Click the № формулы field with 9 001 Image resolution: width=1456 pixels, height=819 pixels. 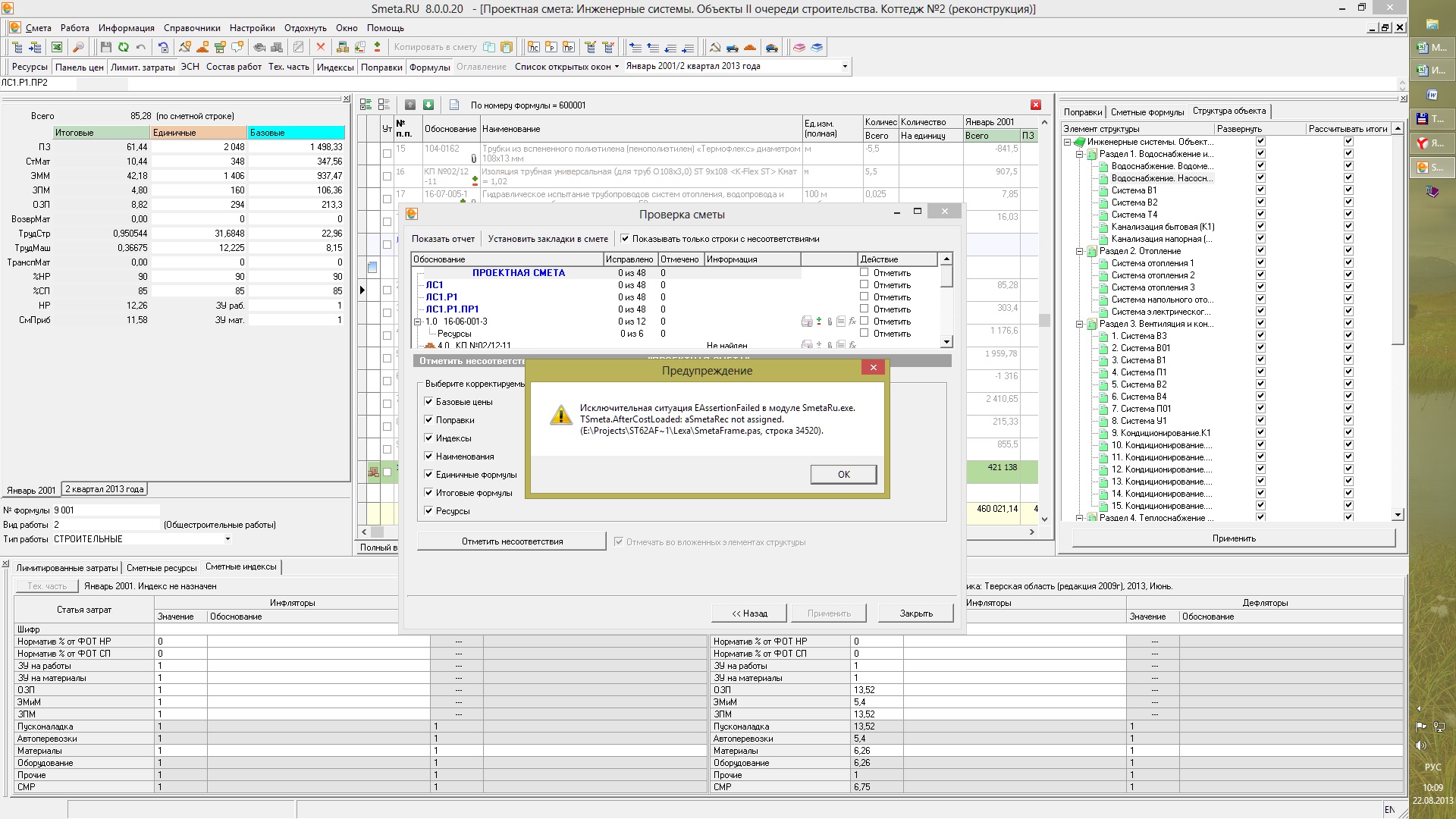click(105, 510)
